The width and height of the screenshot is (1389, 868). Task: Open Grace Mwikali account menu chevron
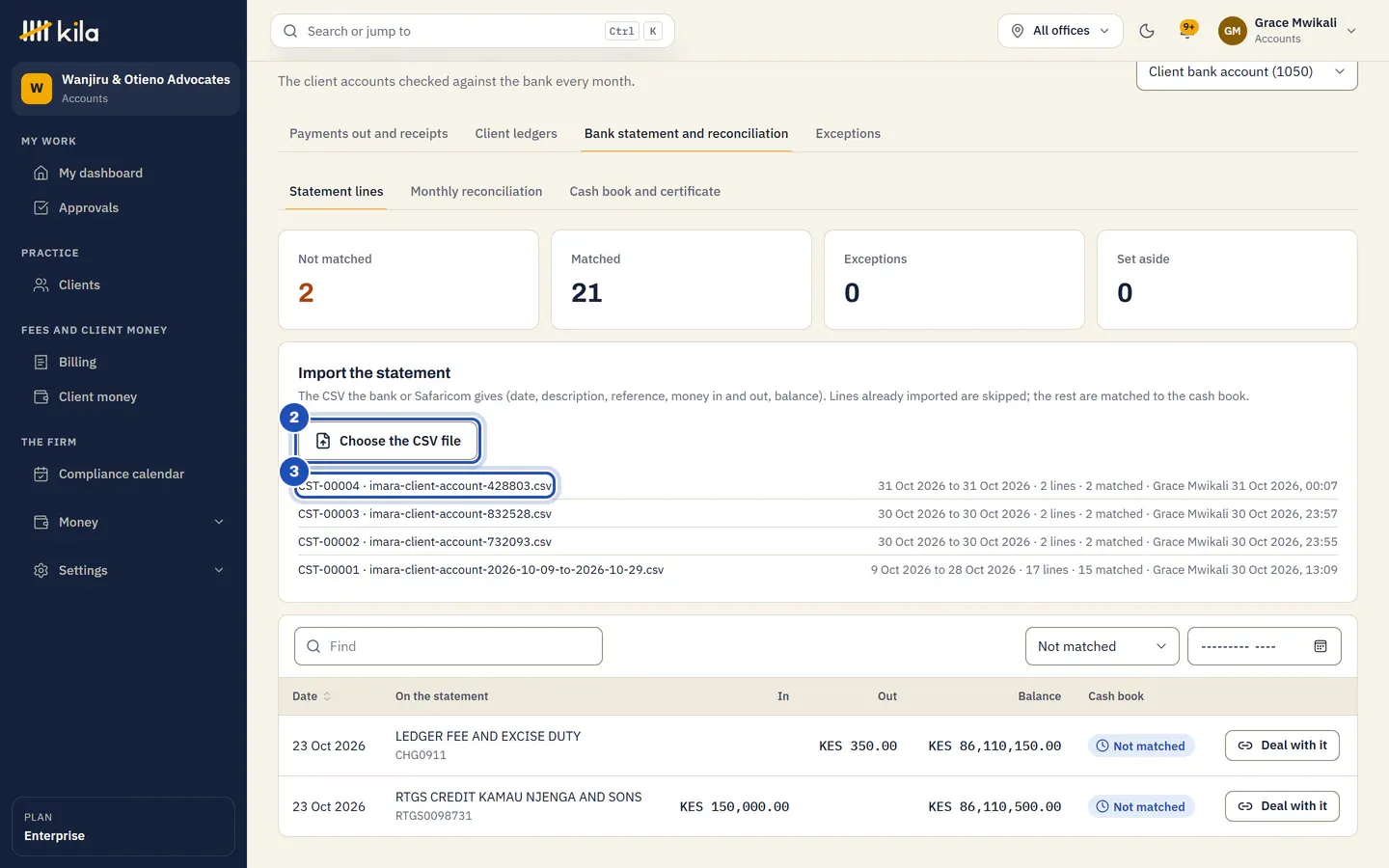(x=1351, y=31)
